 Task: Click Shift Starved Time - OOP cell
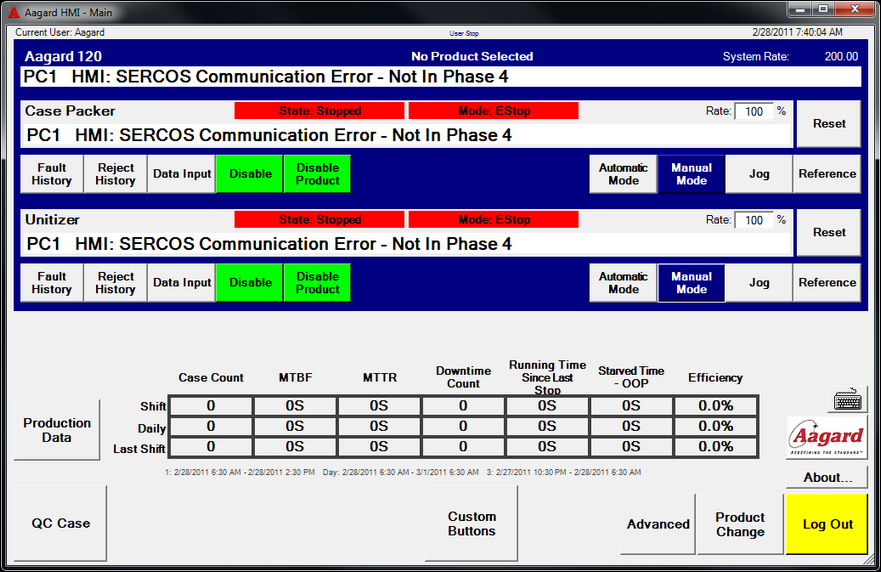(x=631, y=406)
